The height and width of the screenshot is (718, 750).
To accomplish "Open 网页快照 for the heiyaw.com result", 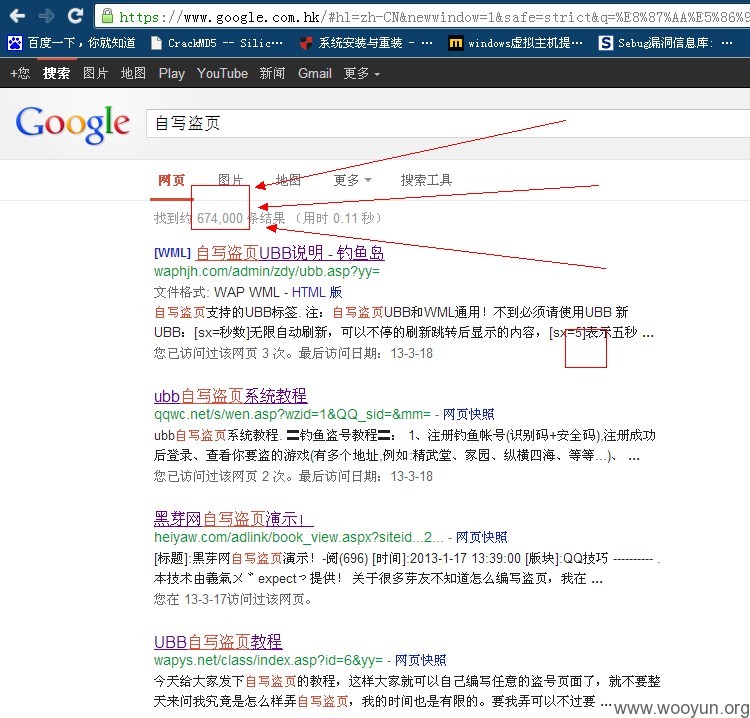I will (x=481, y=537).
